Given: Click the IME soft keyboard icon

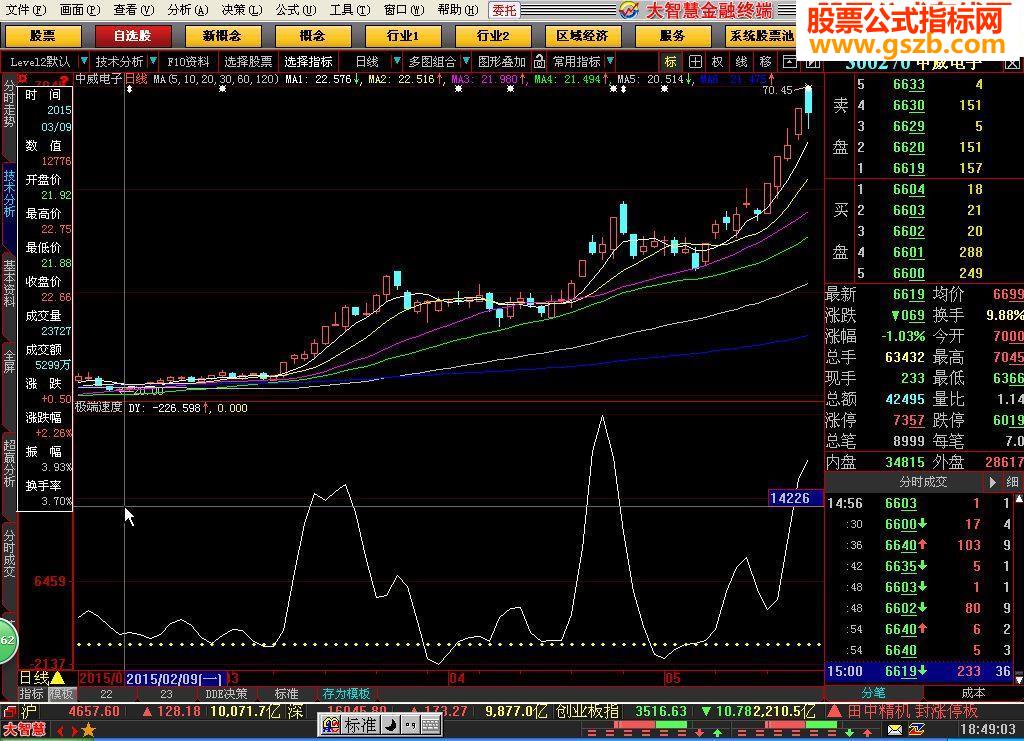Looking at the screenshot, I should coord(431,725).
